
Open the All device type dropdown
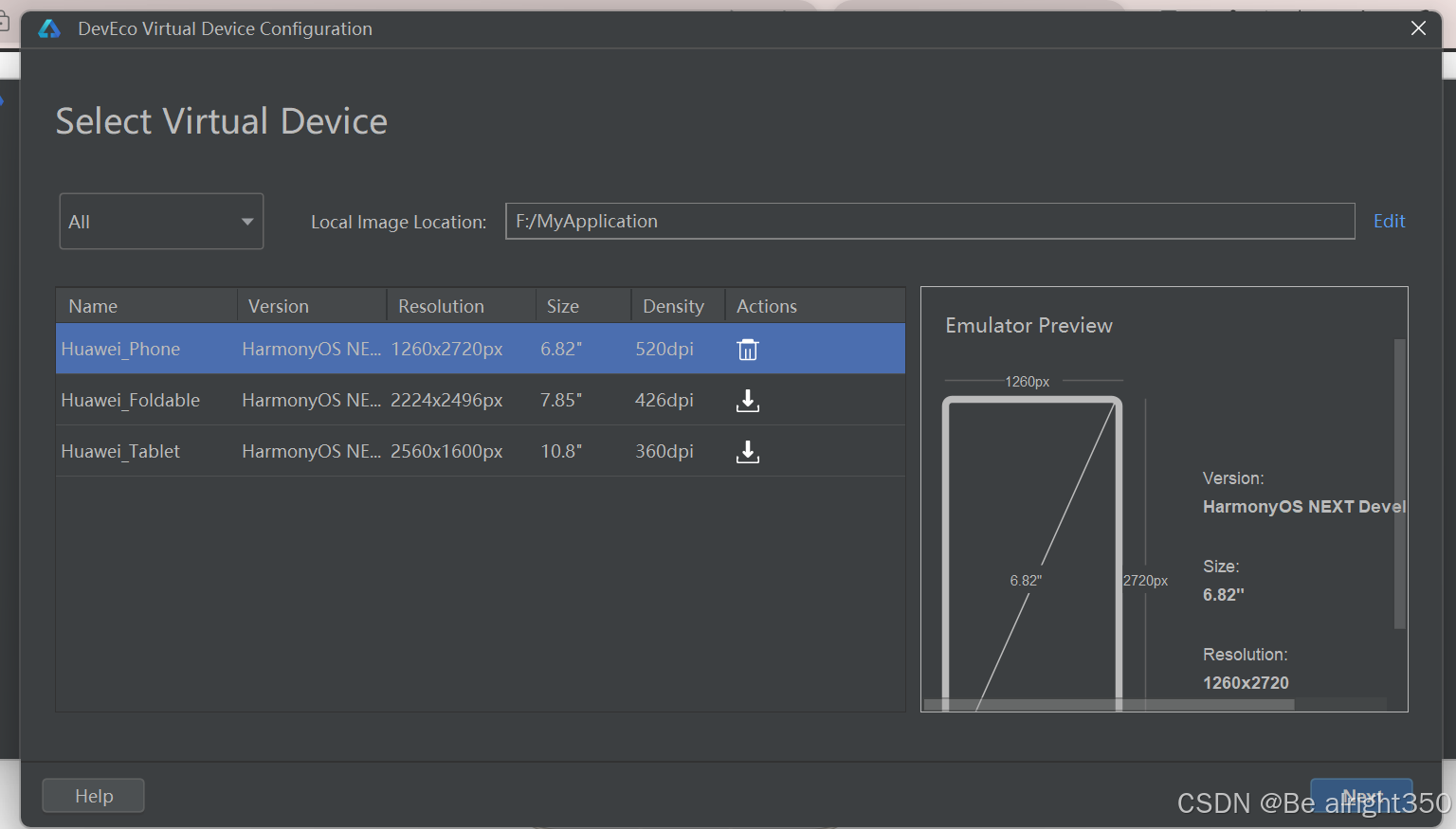point(161,222)
